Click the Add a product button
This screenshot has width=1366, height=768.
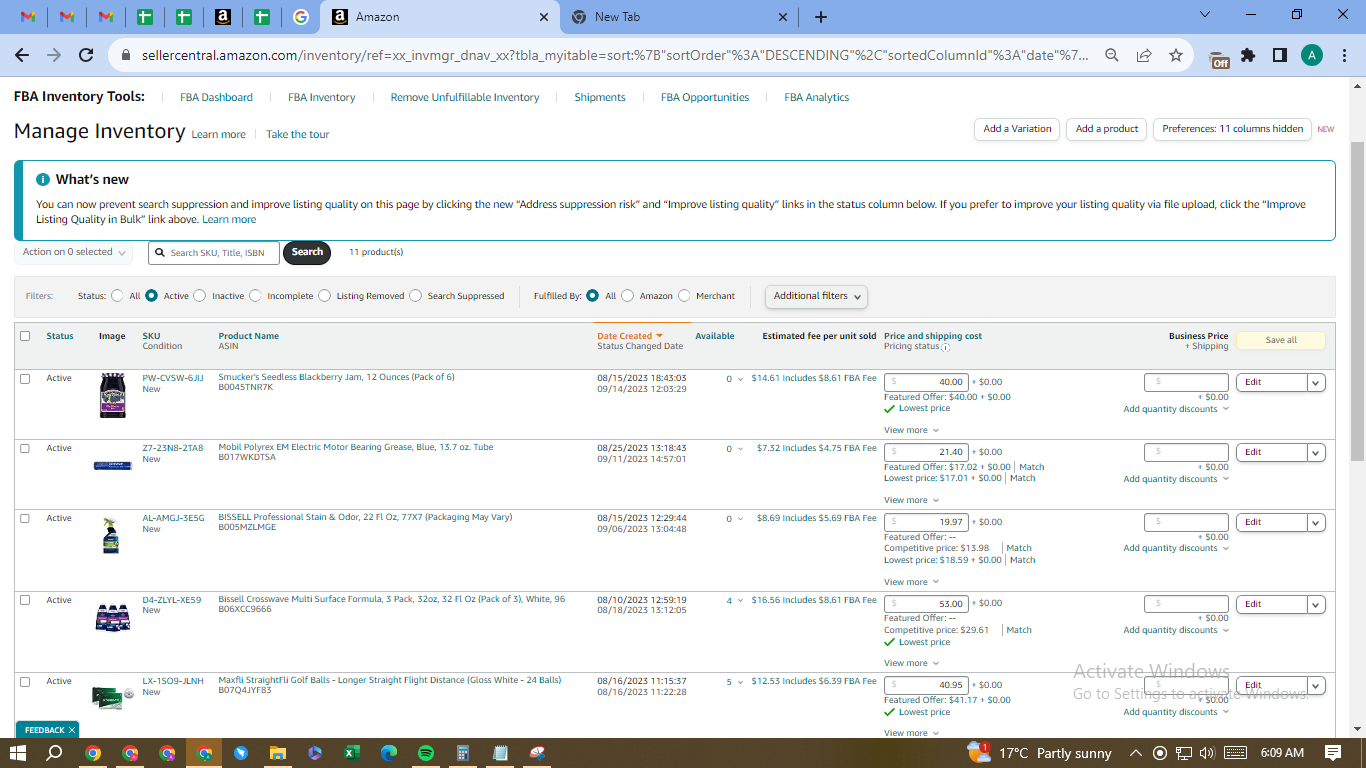1107,129
